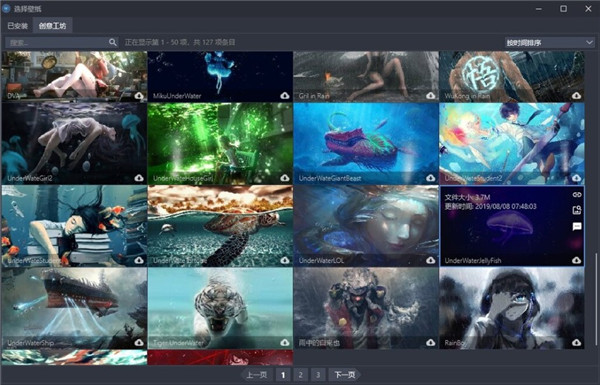Click the 搜索 search input field
600x385 pixels.
coord(57,42)
